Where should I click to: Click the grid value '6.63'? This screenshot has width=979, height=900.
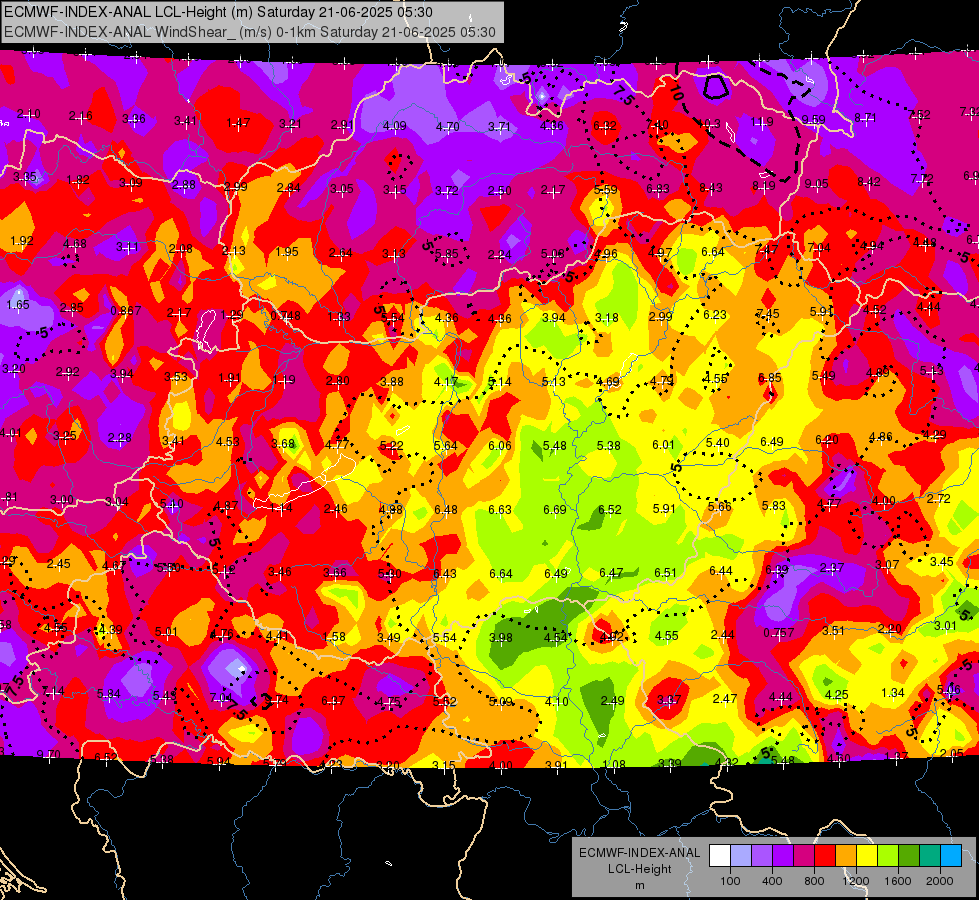[499, 510]
